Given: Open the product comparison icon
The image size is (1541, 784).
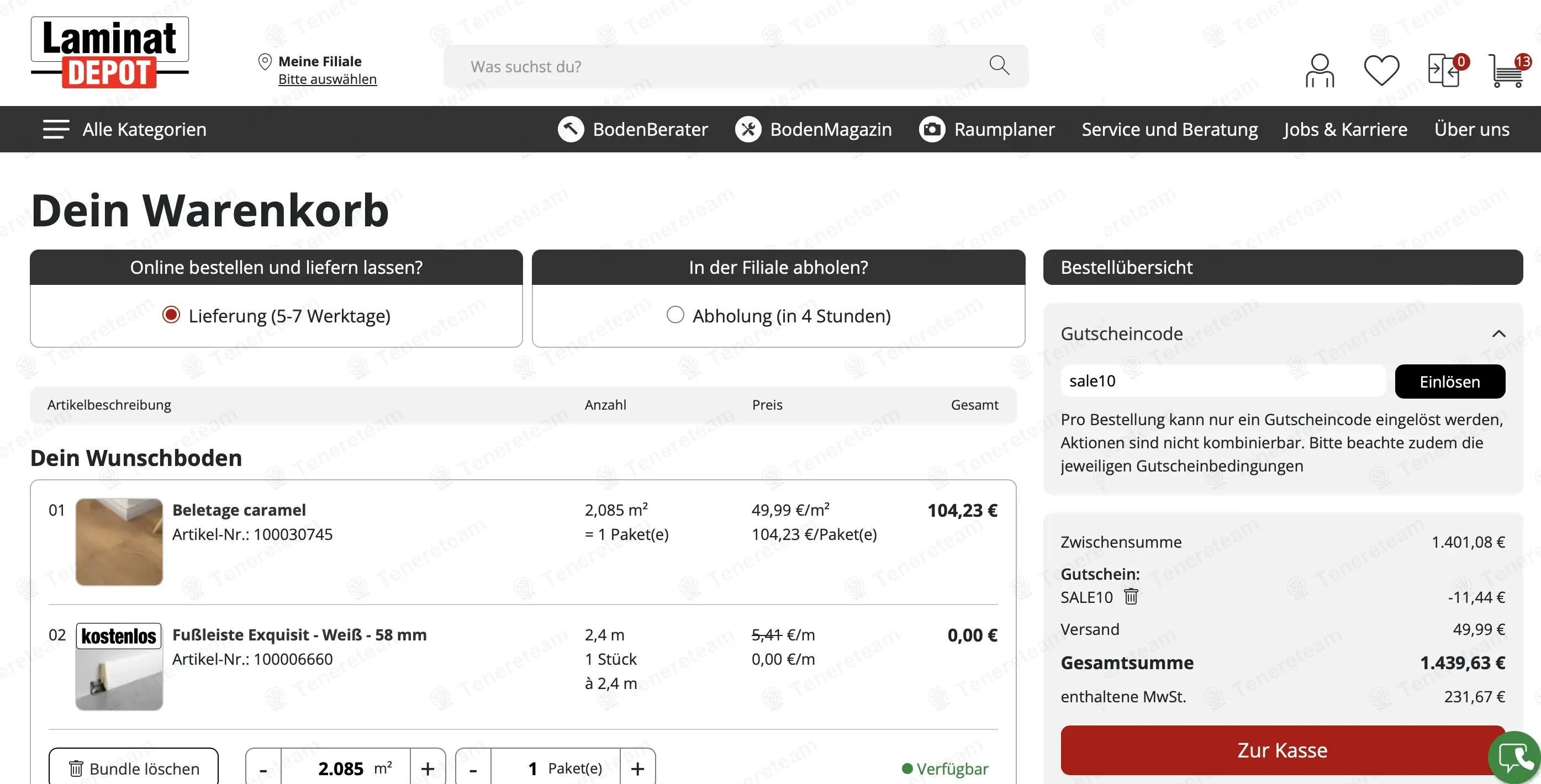Looking at the screenshot, I should (x=1443, y=71).
